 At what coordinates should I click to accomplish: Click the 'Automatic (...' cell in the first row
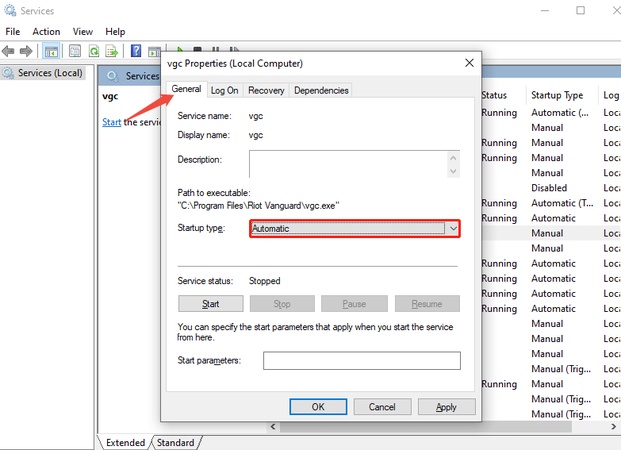[560, 112]
